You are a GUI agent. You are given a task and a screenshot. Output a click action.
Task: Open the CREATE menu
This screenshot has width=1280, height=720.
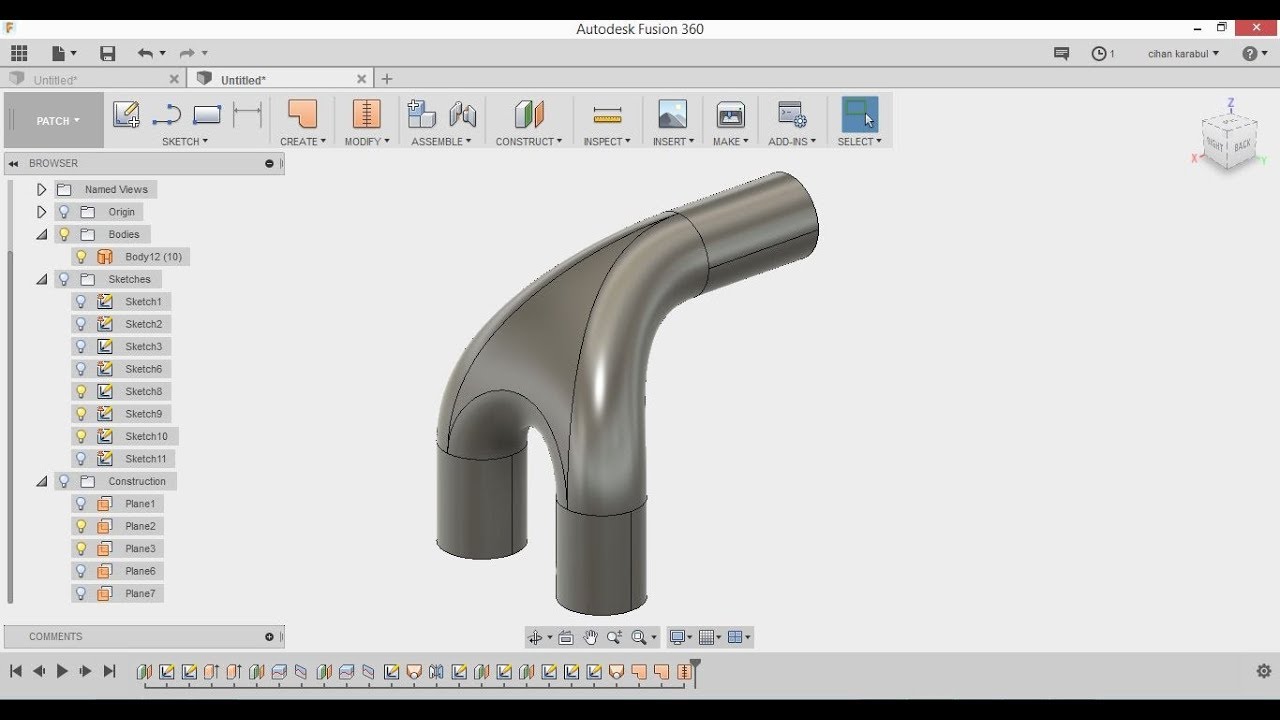tap(303, 142)
